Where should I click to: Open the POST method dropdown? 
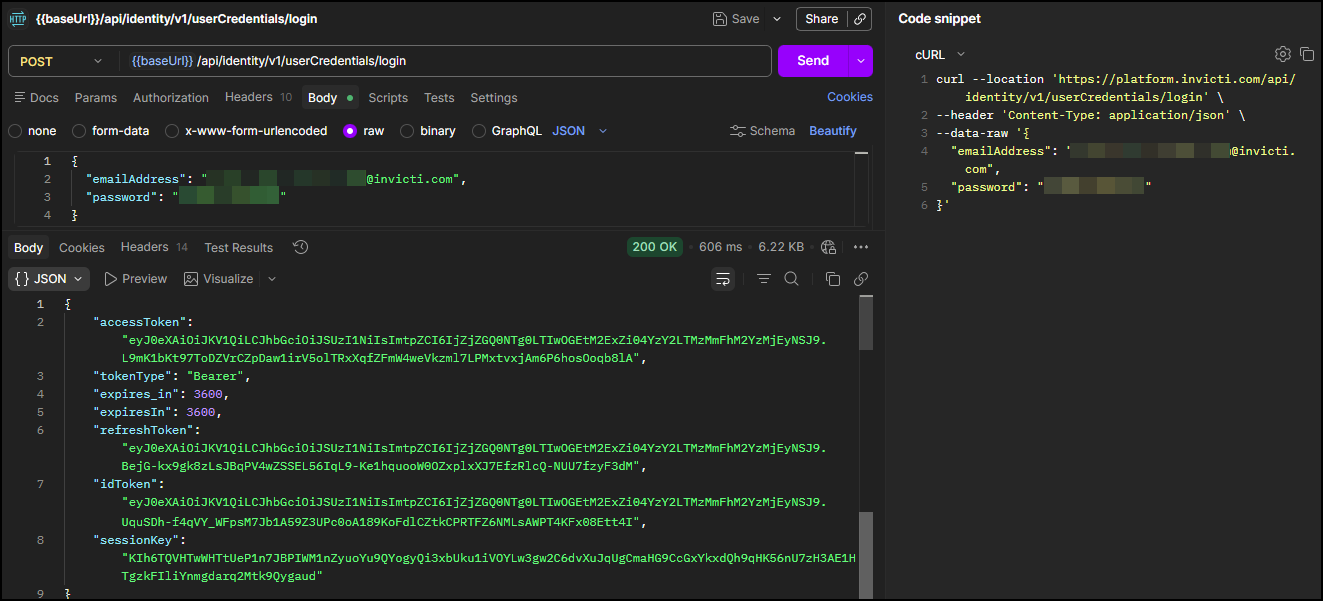(x=60, y=61)
